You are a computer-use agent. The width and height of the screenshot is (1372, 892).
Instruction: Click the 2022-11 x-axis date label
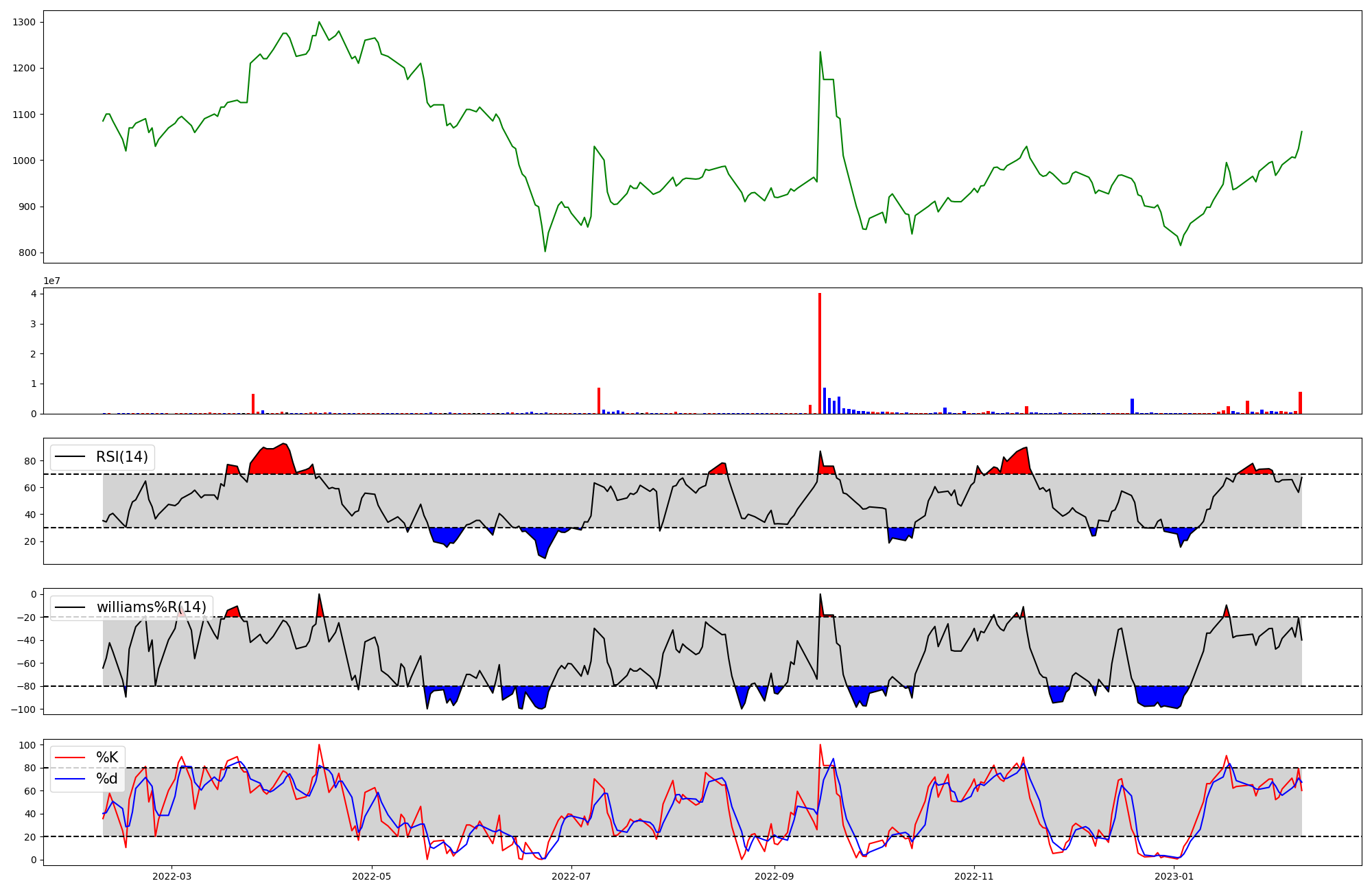[x=973, y=876]
